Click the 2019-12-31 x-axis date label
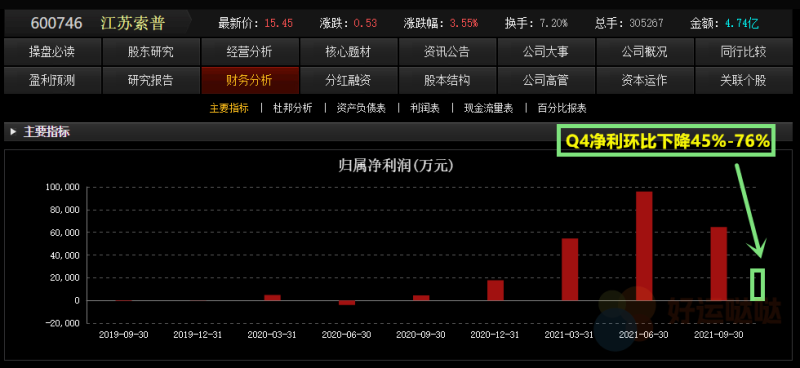The width and height of the screenshot is (800, 368). click(x=197, y=335)
